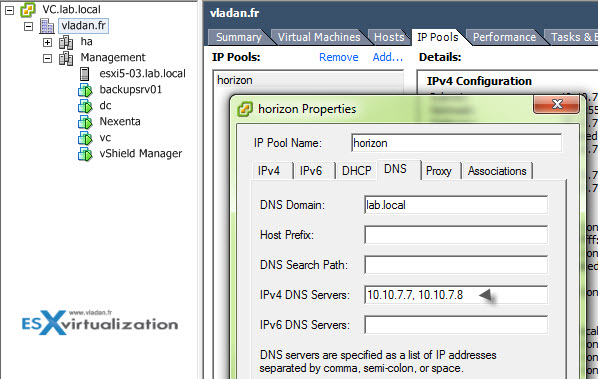This screenshot has width=598, height=379.
Task: Collapse the Management cluster node
Action: [x=47, y=58]
